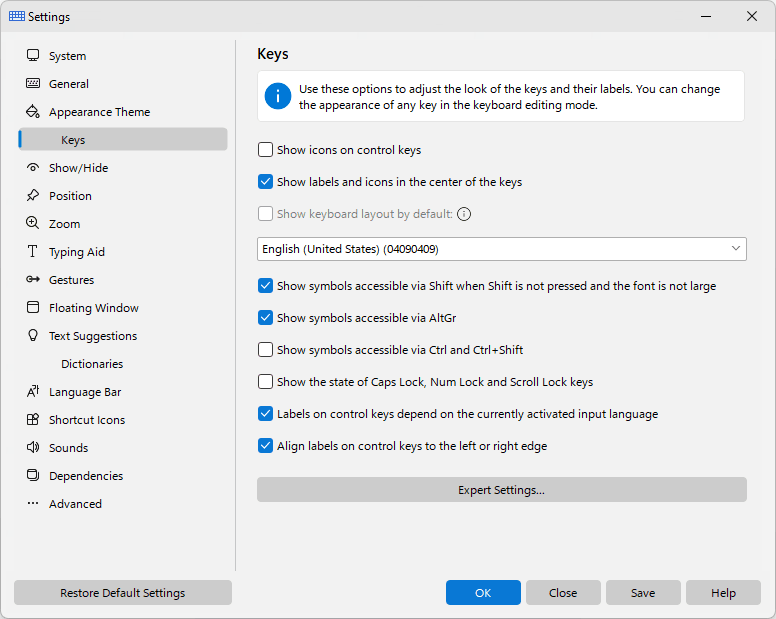Open Gestures via its arrow icon
The height and width of the screenshot is (619, 776).
[33, 280]
